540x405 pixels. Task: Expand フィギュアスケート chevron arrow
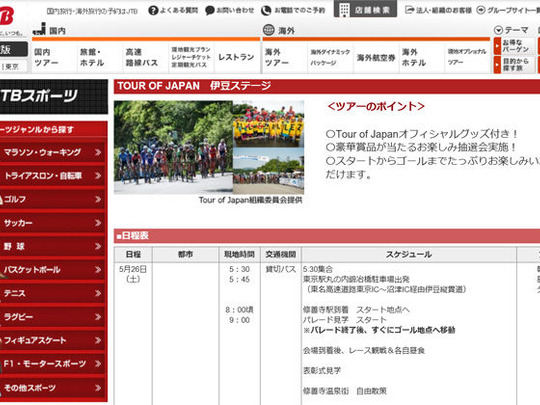point(98,340)
